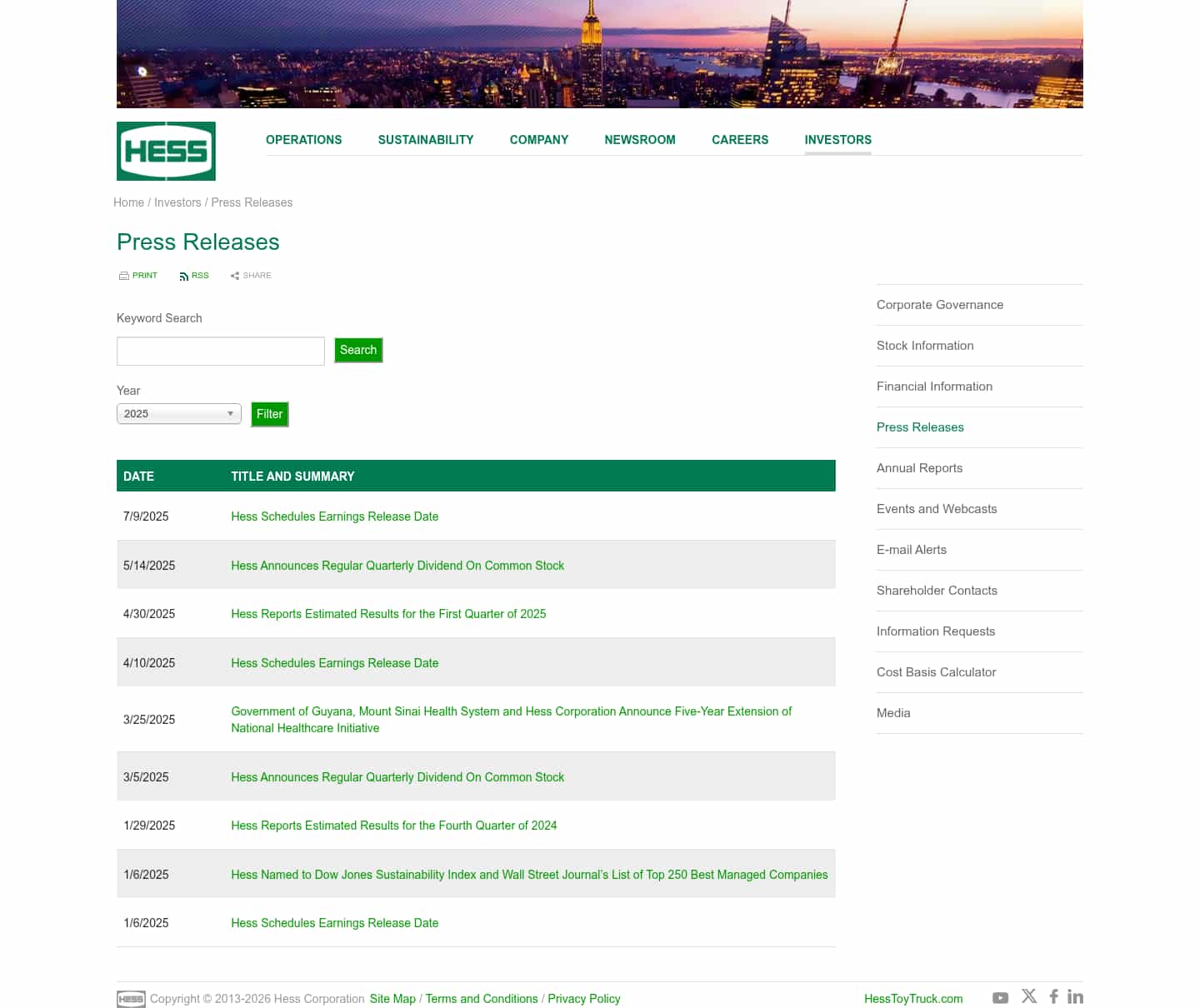Open the NEWSROOM menu item

tap(640, 140)
